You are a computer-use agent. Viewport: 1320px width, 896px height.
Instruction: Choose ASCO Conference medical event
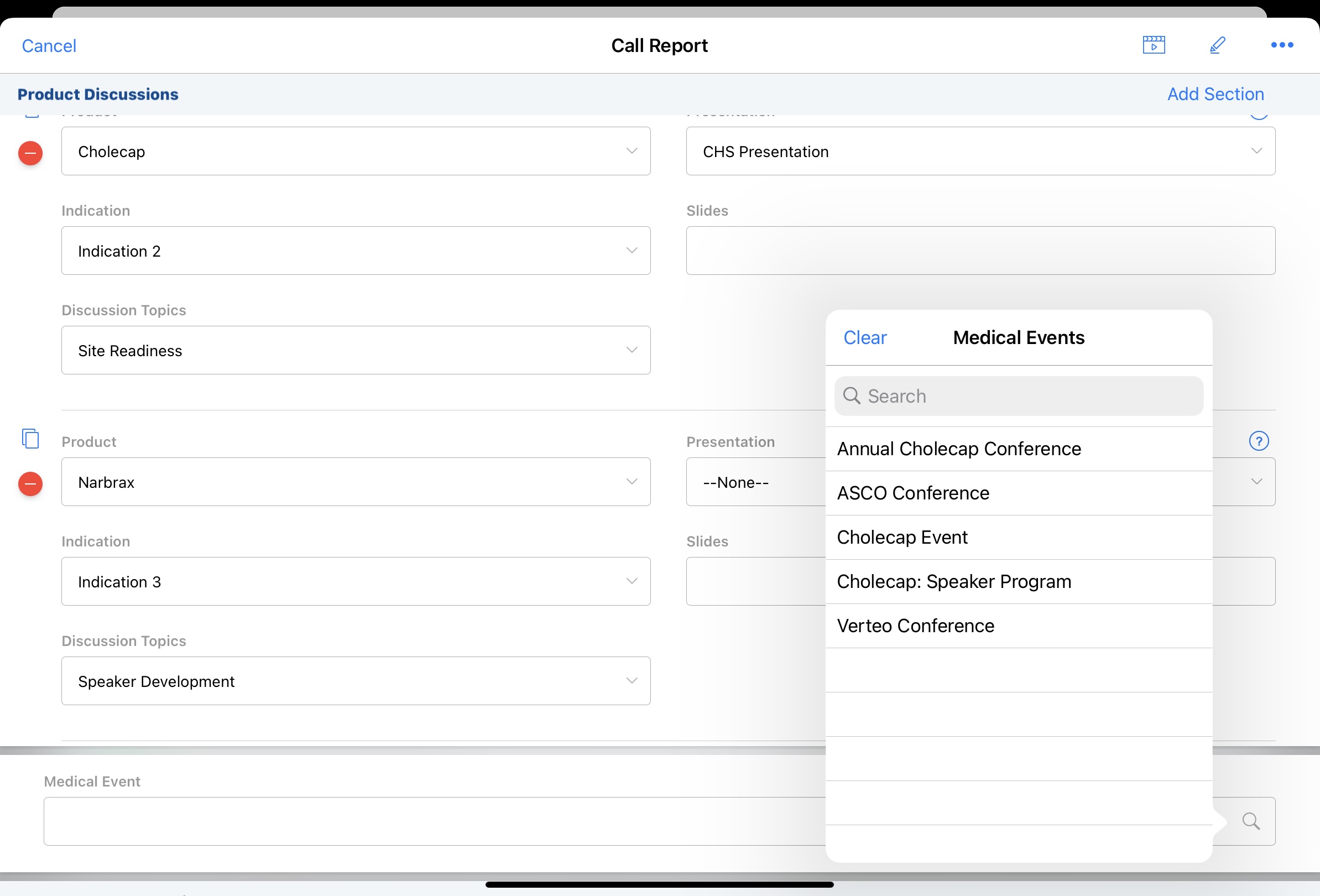[x=913, y=493]
